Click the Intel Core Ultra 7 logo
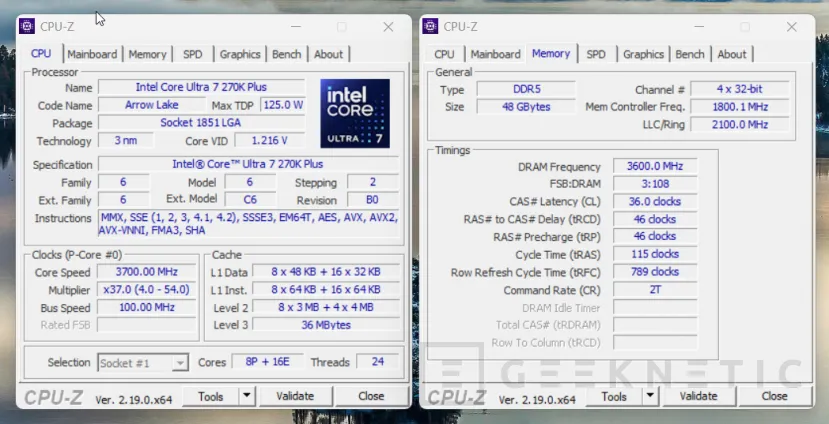Screen dimensions: 829x424 355,113
